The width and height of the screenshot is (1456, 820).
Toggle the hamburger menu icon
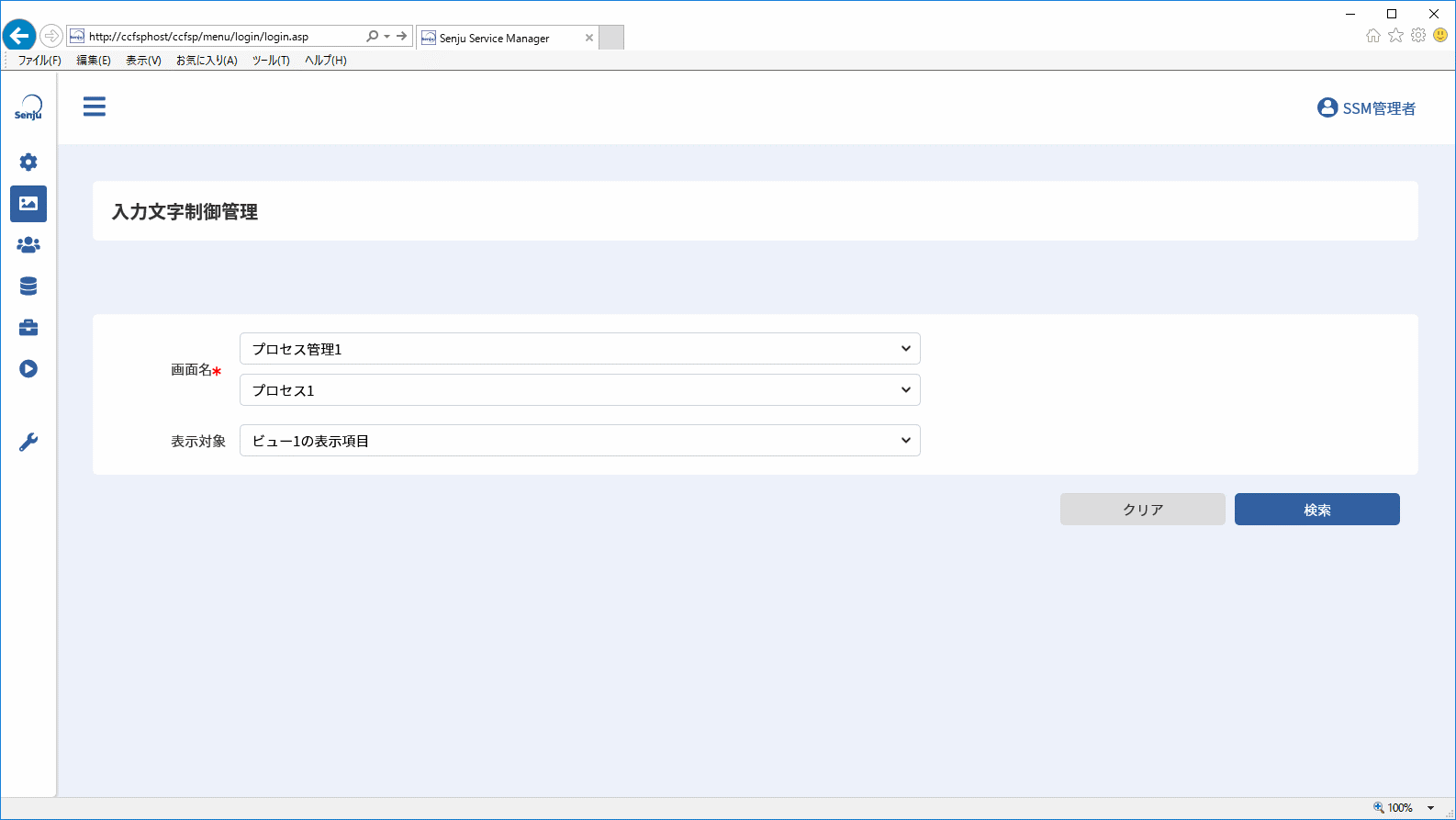(95, 107)
